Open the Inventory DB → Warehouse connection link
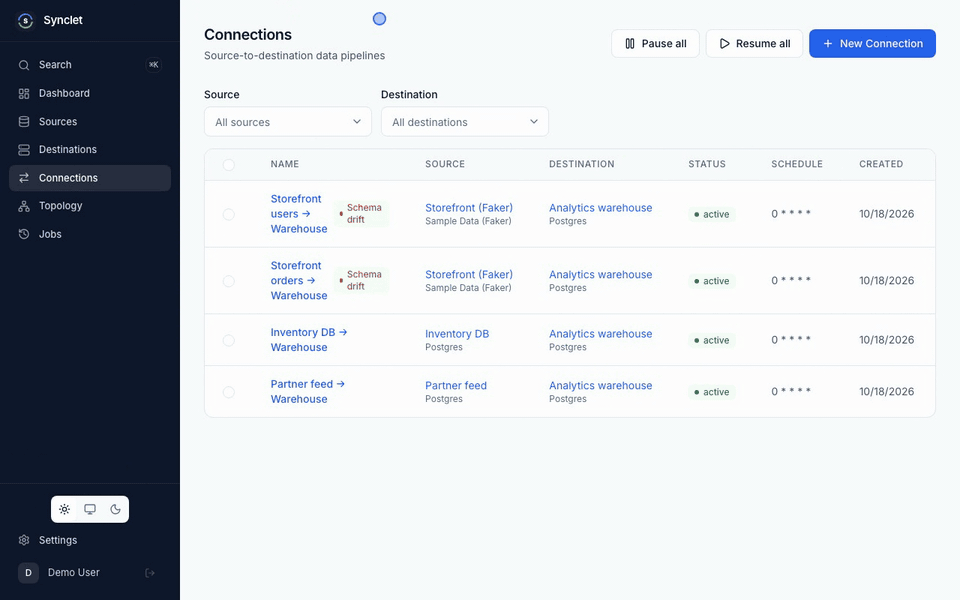Image resolution: width=960 pixels, height=600 pixels. click(x=309, y=340)
